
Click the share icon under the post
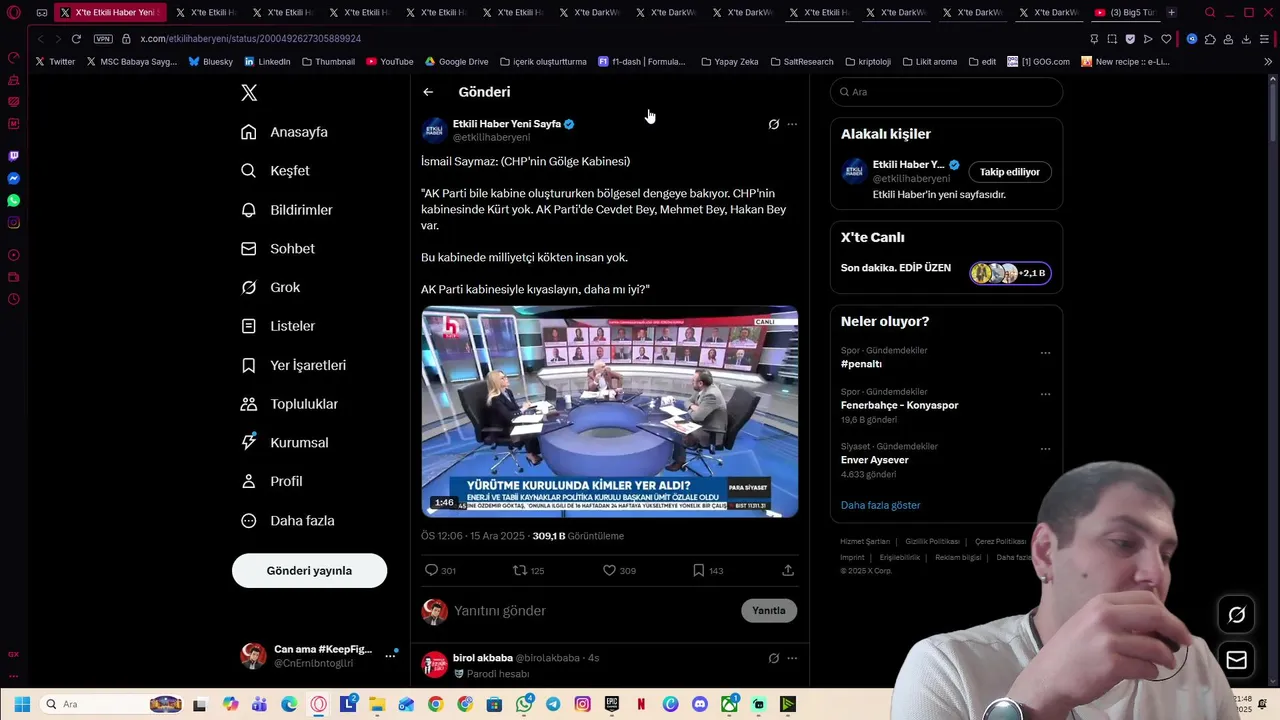pos(788,570)
